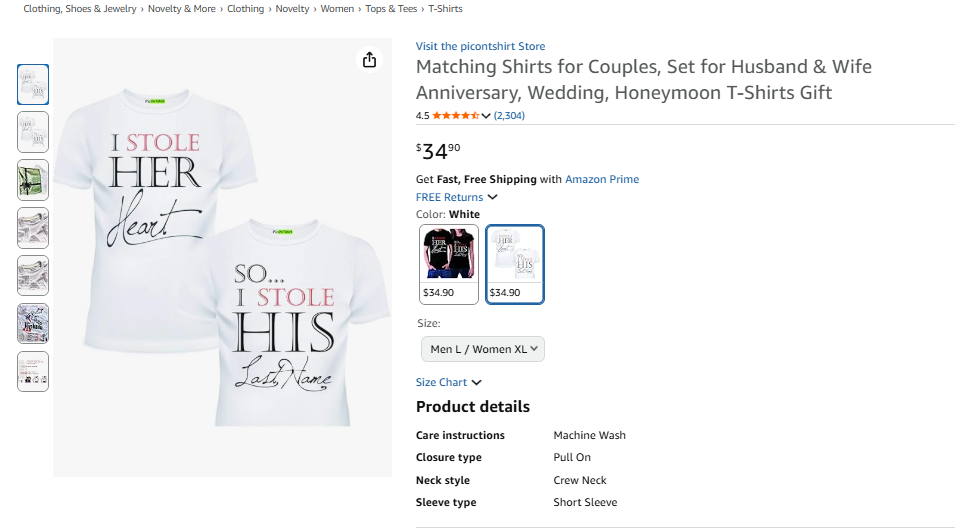
Task: Show the fourth product thumbnail image
Action: click(33, 228)
